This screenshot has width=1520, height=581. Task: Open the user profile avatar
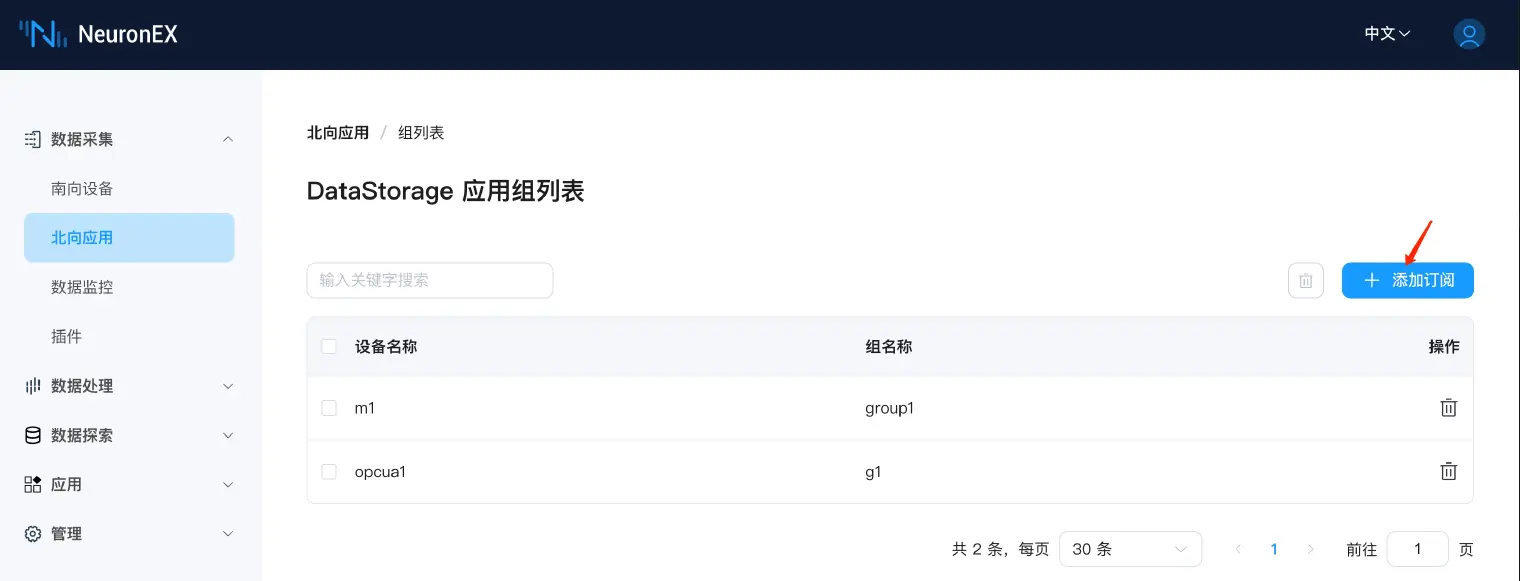1468,34
